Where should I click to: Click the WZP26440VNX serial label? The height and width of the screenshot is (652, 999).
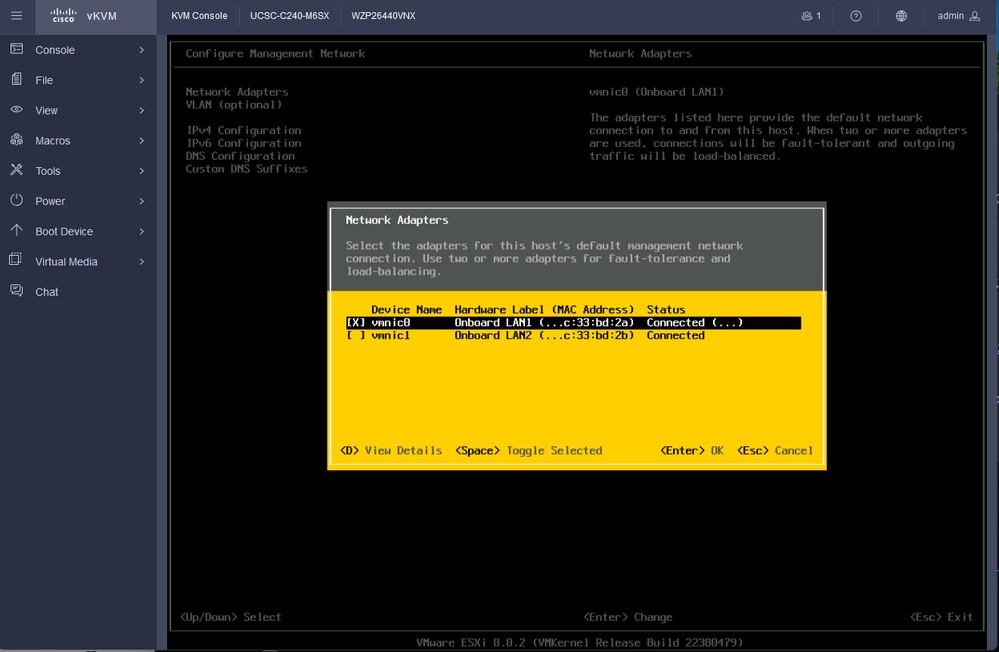click(383, 16)
